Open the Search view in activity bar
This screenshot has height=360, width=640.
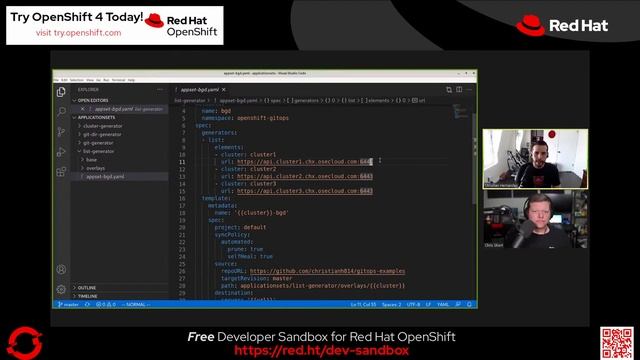click(x=61, y=111)
